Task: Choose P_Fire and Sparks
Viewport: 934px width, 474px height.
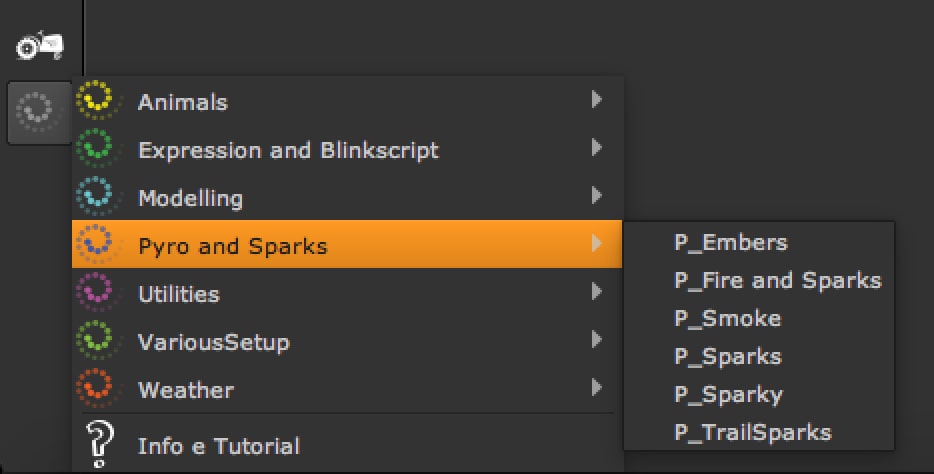Action: point(777,281)
